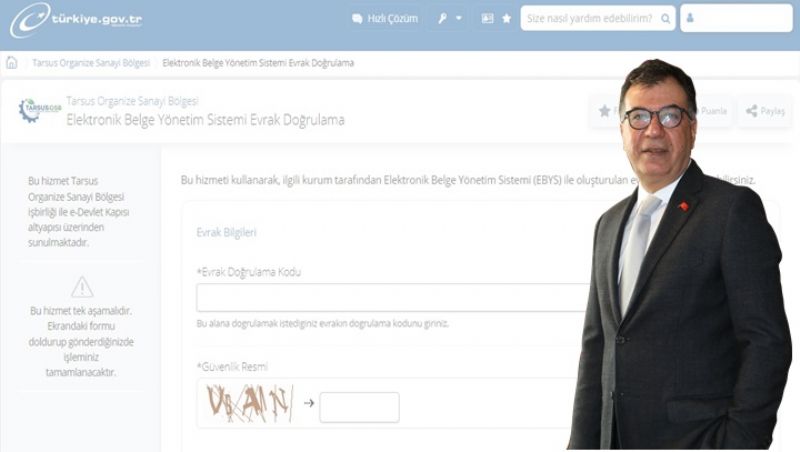Expand the dropdown arrow beside the key icon

(x=459, y=18)
